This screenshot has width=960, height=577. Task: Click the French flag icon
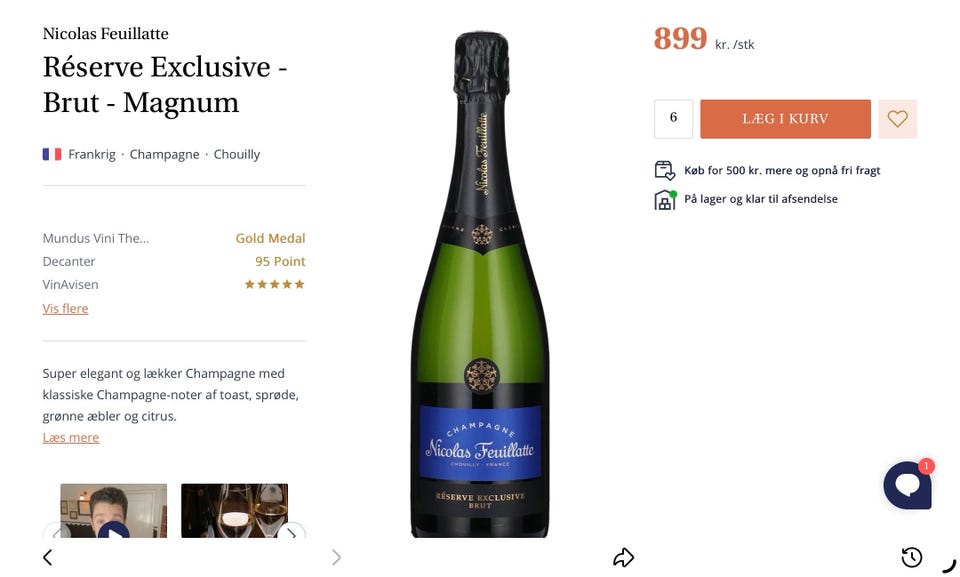pos(52,154)
